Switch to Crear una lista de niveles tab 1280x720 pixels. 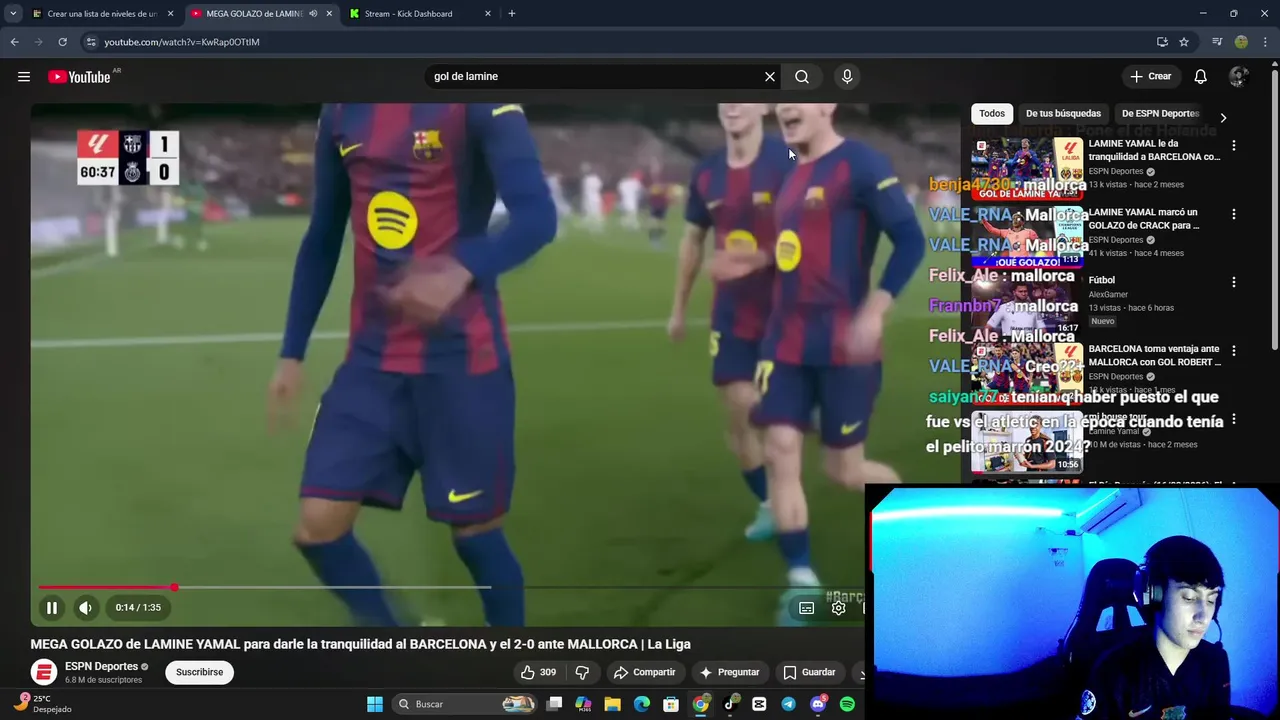[x=103, y=14]
